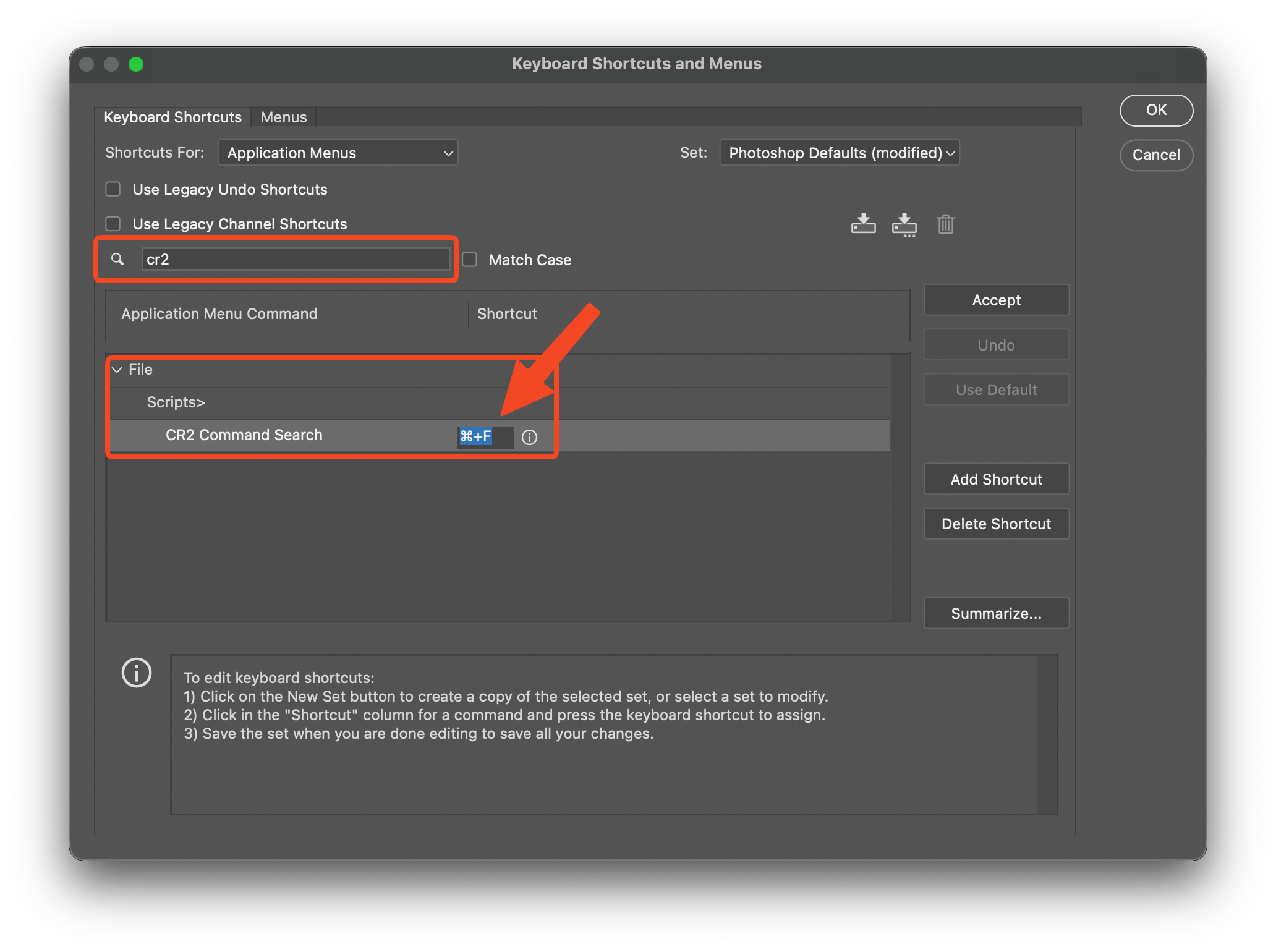Switch to the Menus tab
This screenshot has width=1276, height=952.
pos(283,117)
